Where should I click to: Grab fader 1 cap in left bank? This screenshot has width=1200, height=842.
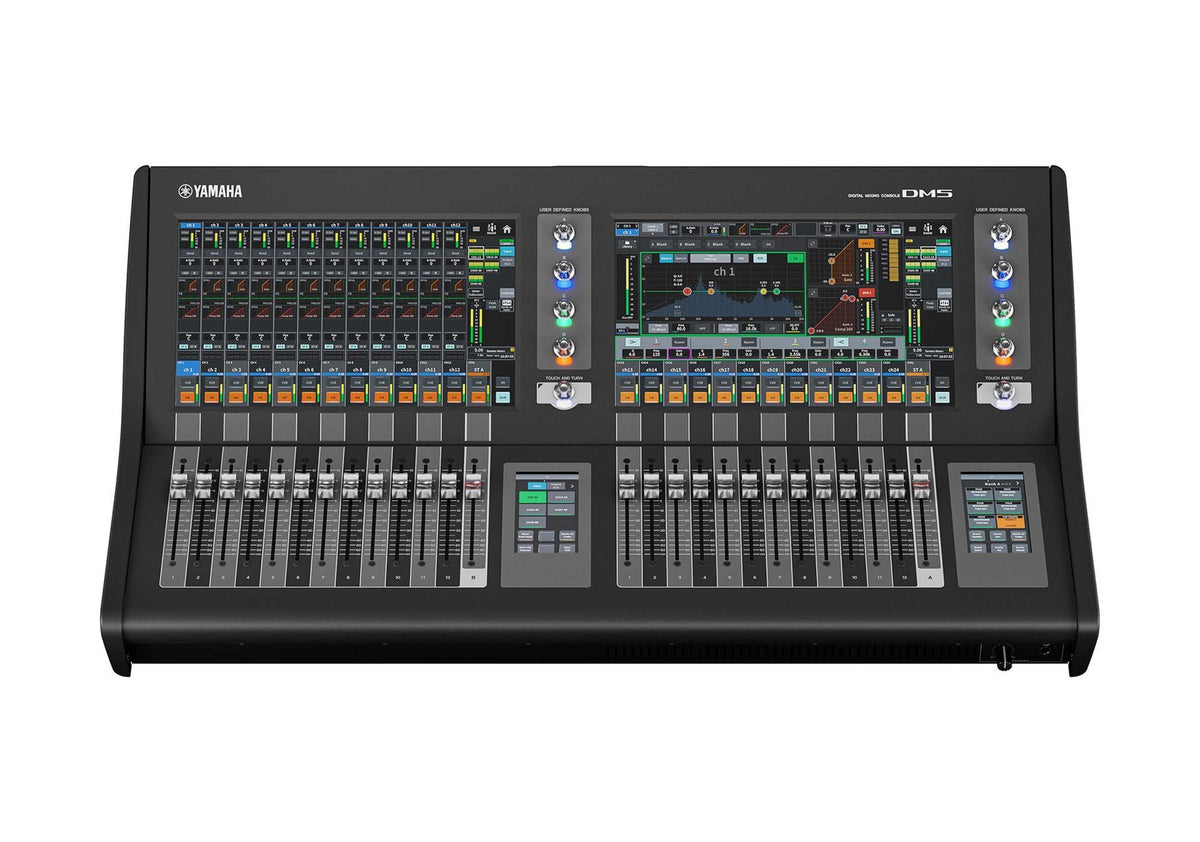coord(179,487)
